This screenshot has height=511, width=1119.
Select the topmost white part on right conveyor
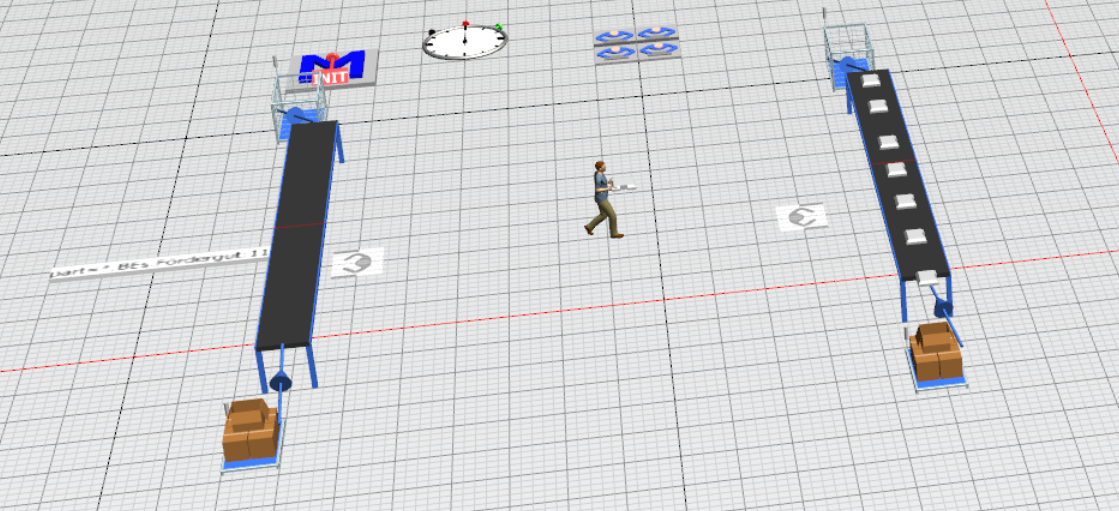871,82
